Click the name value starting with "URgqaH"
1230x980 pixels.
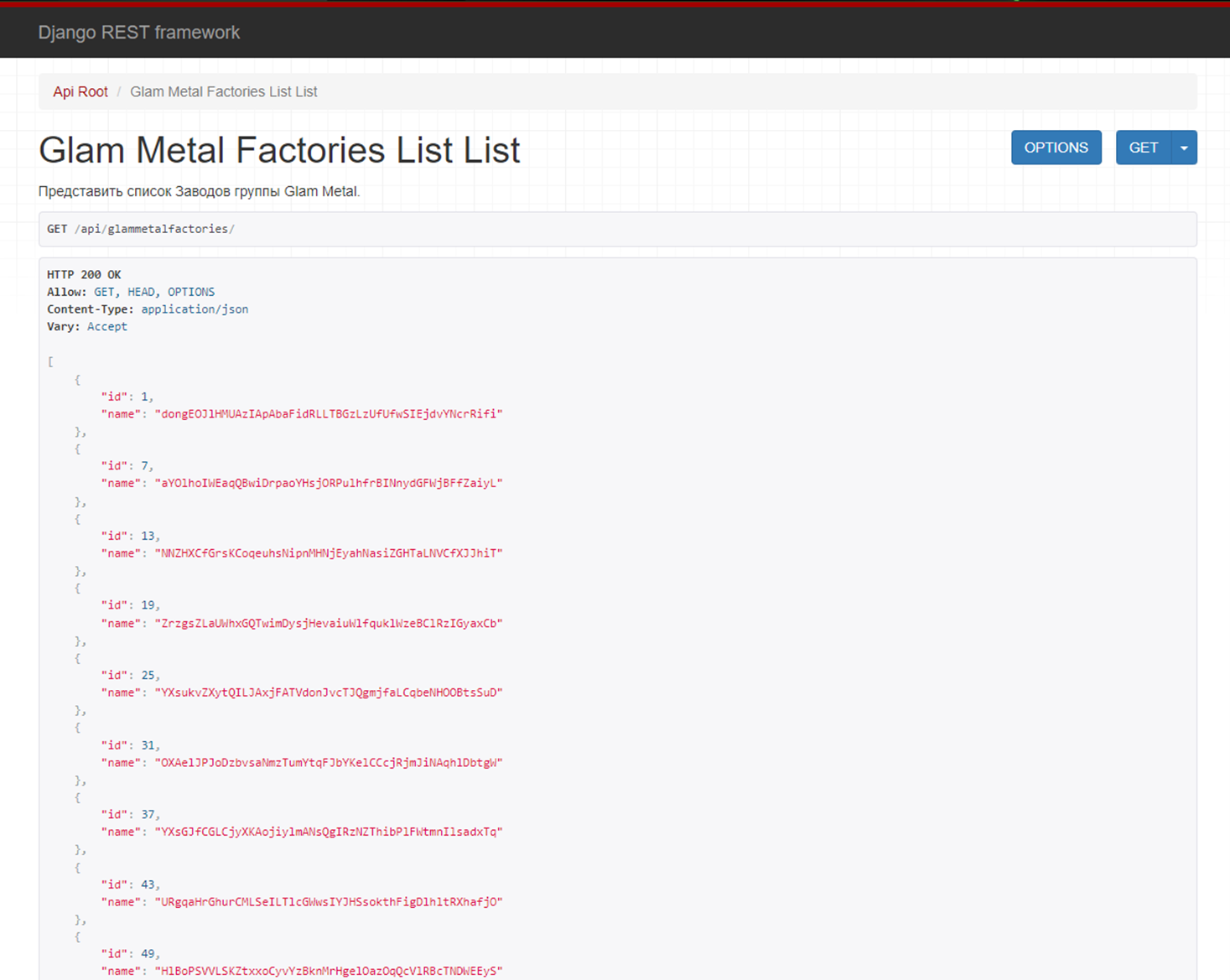coord(329,903)
